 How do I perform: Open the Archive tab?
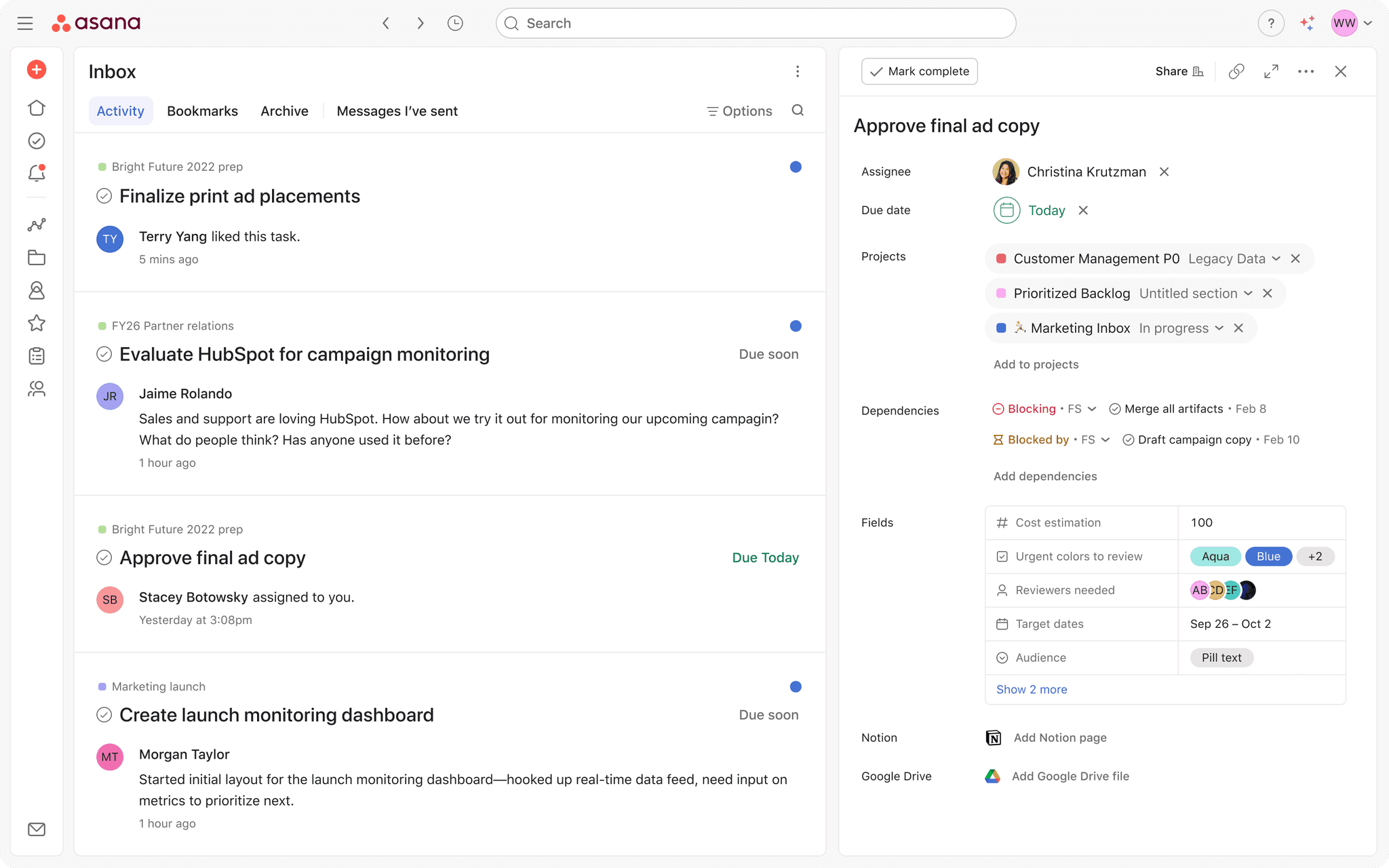click(x=284, y=111)
